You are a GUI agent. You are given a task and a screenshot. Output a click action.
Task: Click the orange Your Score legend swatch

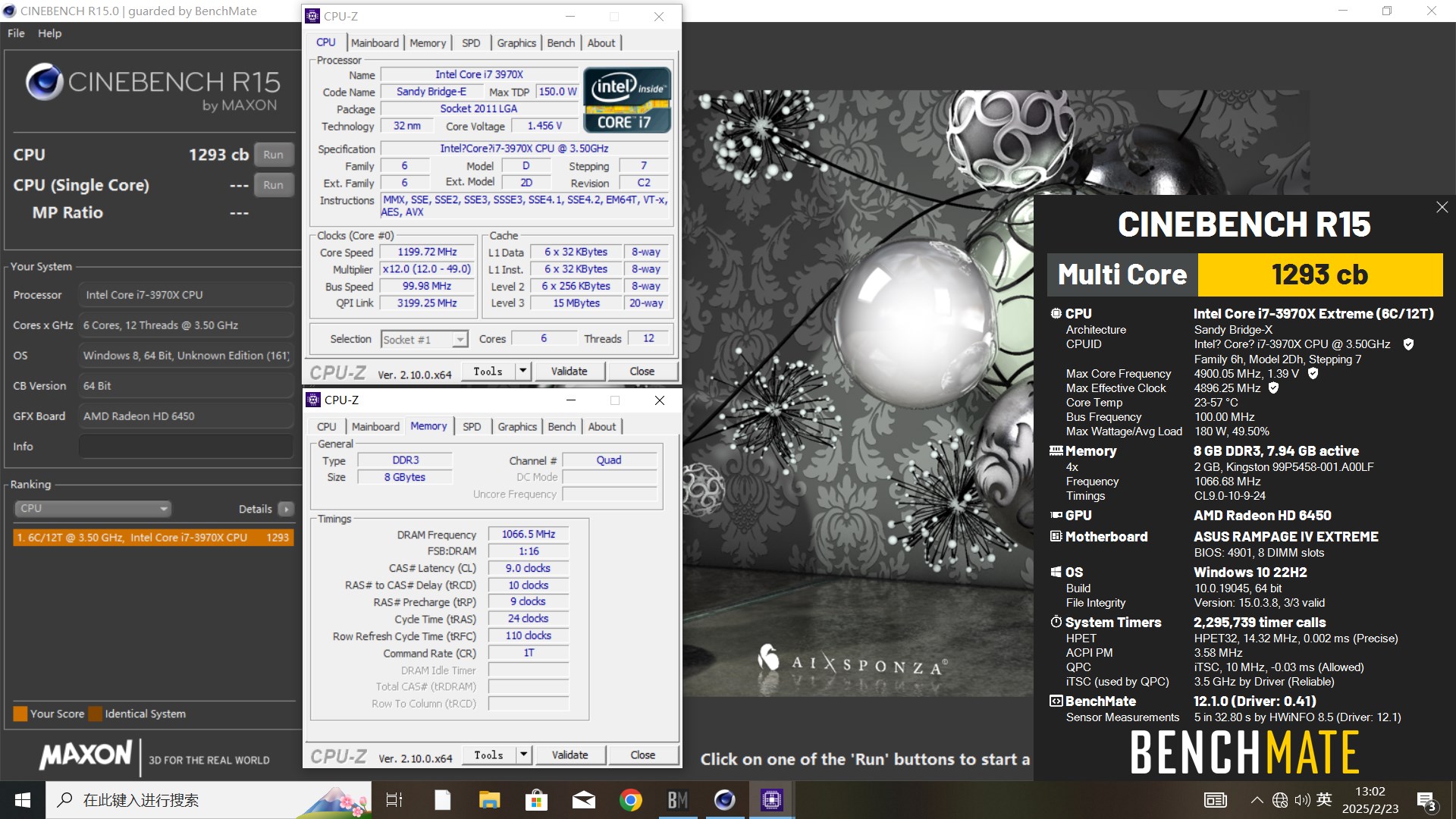pyautogui.click(x=20, y=714)
